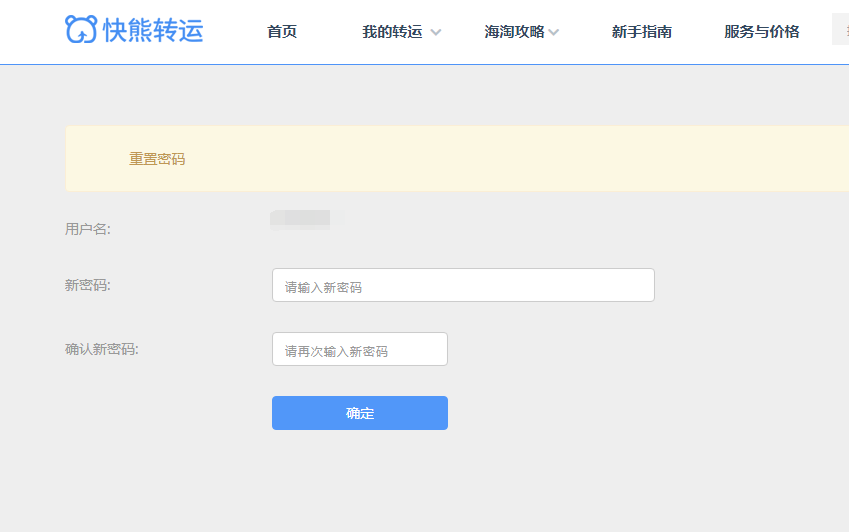Image resolution: width=849 pixels, height=532 pixels.
Task: Expand the chevron next to 我的转运
Action: tap(435, 32)
